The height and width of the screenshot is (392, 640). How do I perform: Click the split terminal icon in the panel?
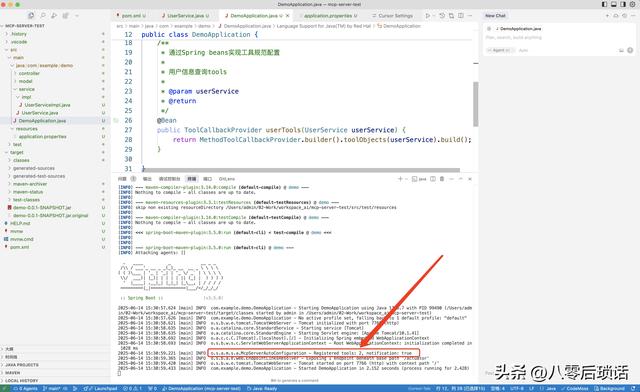coord(433,179)
